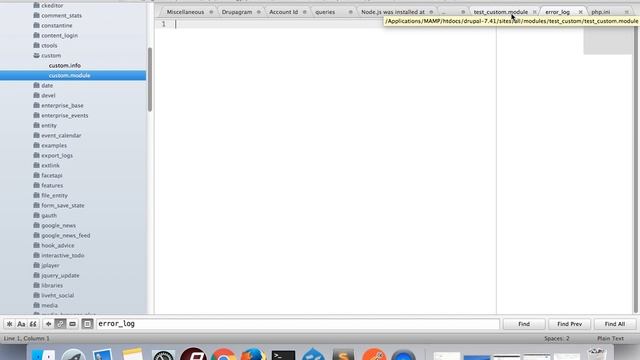Expand the date folder

click(x=36, y=85)
